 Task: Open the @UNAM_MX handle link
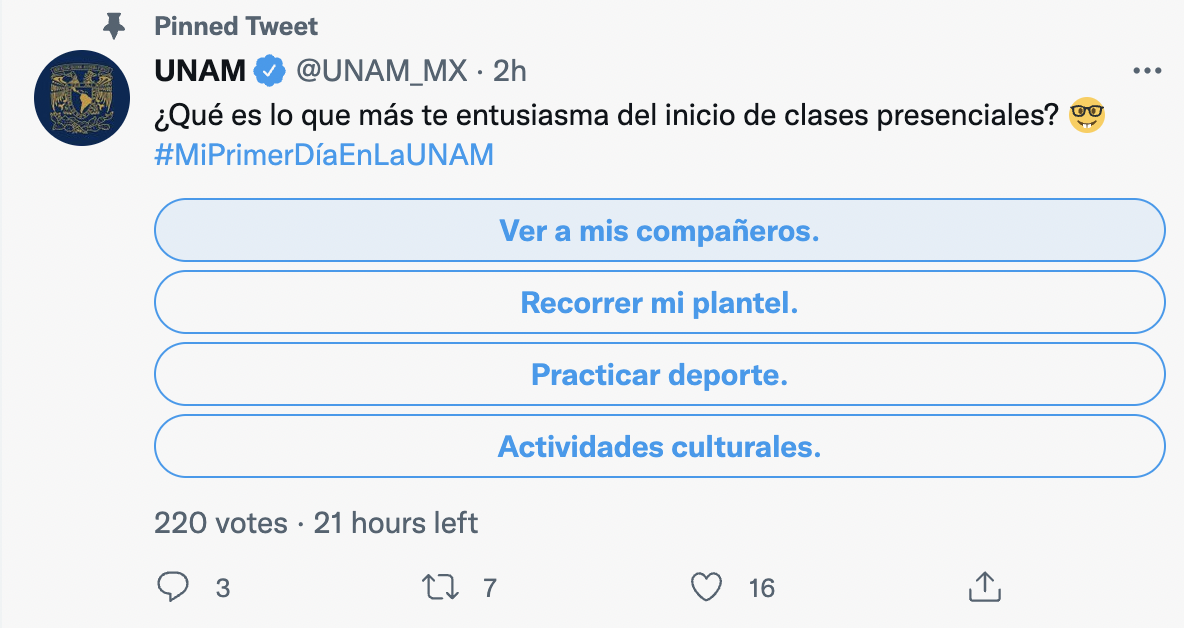pos(381,71)
